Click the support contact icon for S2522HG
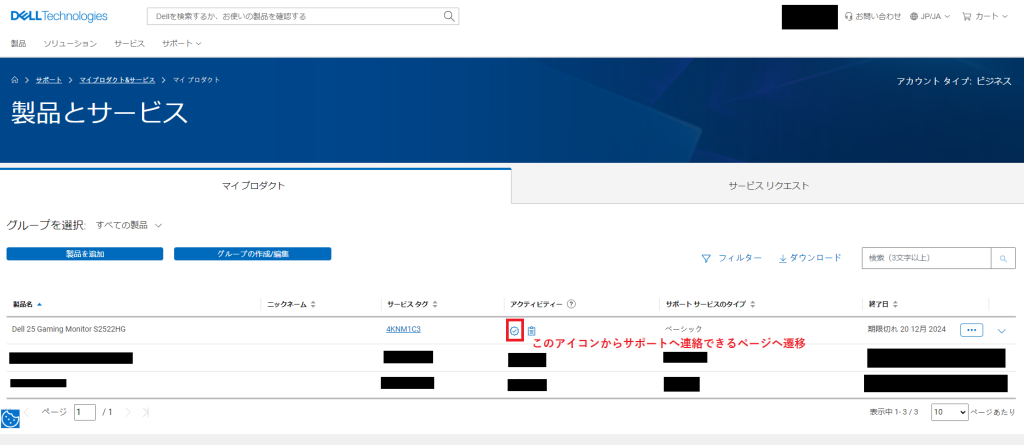Image resolution: width=1024 pixels, height=445 pixels. [x=515, y=331]
